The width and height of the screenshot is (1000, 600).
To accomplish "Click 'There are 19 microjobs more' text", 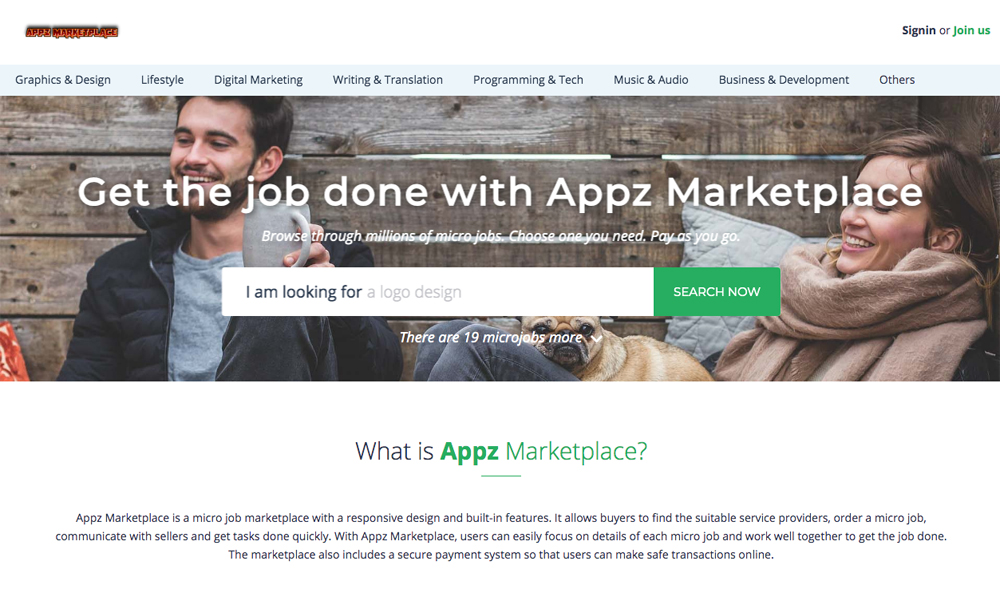I will [490, 337].
